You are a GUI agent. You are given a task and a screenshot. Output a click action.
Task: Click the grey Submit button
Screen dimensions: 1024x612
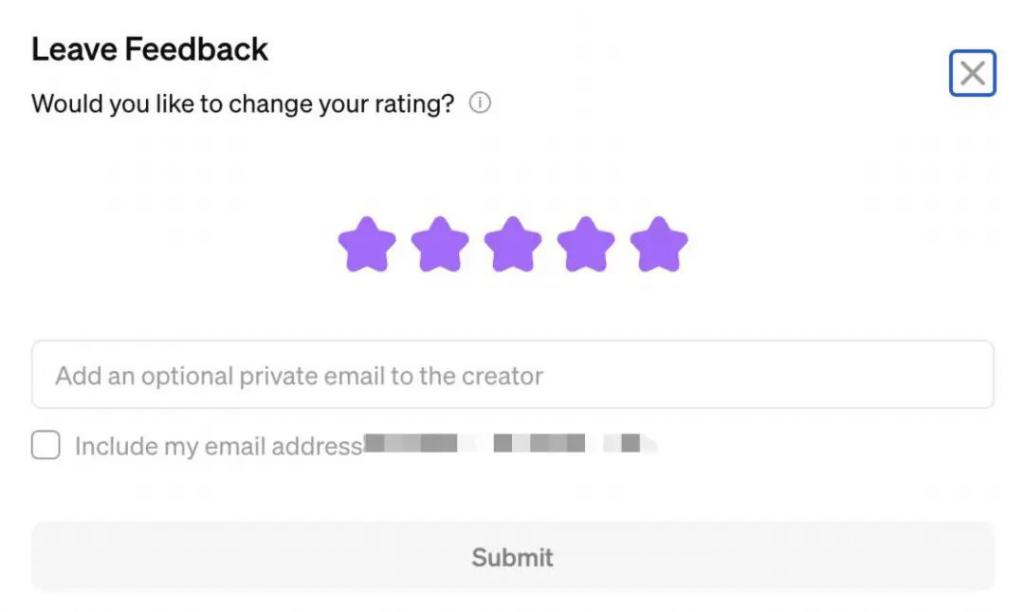tap(513, 556)
